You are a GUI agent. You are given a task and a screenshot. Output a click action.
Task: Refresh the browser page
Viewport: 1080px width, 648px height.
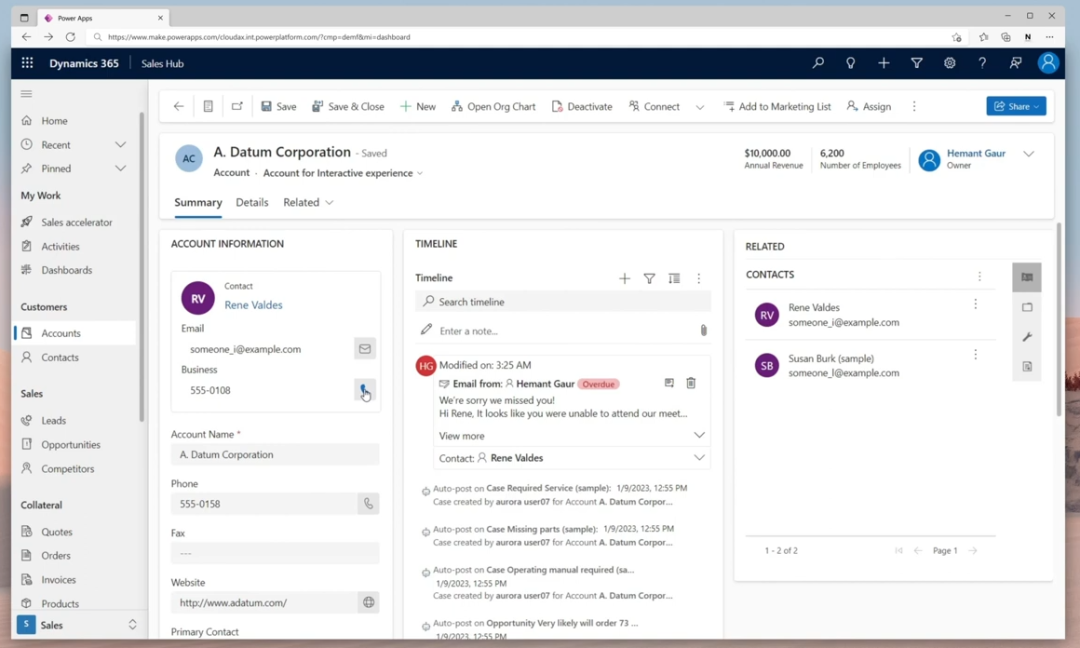[70, 36]
